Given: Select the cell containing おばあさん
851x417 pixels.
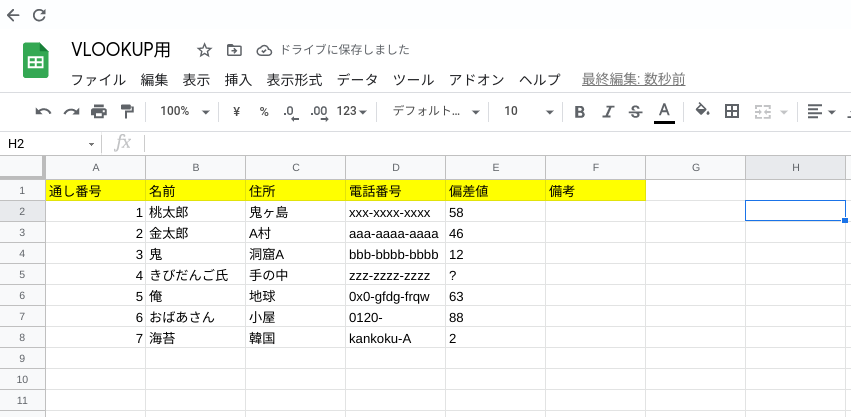Looking at the screenshot, I should coord(195,317).
